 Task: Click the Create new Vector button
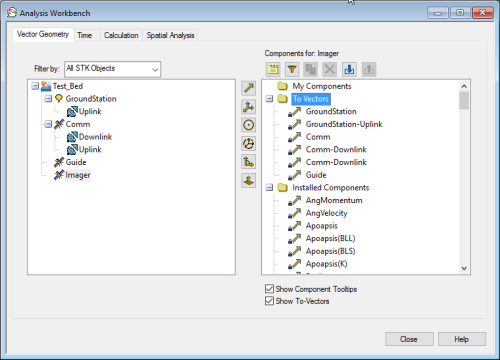[248, 88]
